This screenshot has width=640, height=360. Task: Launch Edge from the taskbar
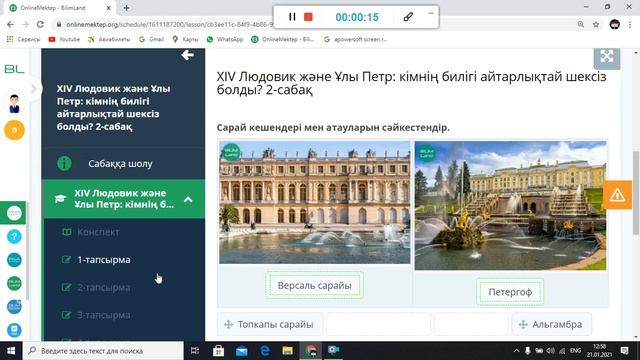265,351
